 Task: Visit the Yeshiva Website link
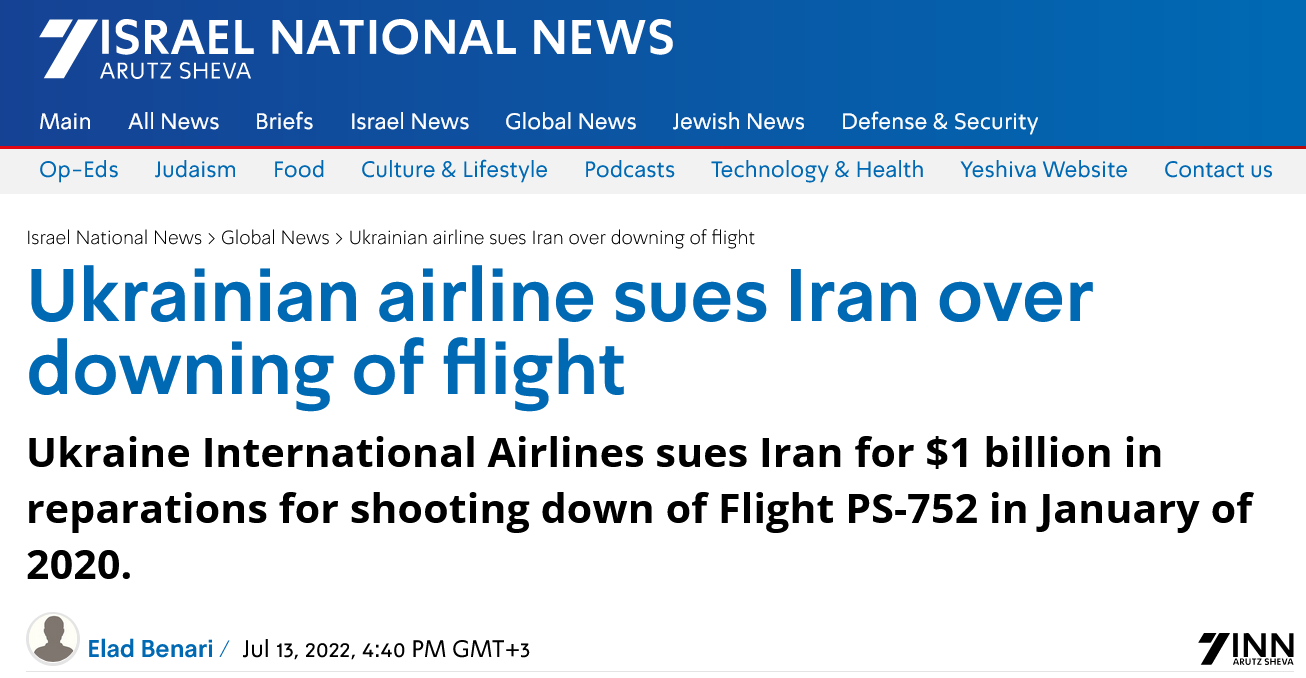tap(1043, 170)
